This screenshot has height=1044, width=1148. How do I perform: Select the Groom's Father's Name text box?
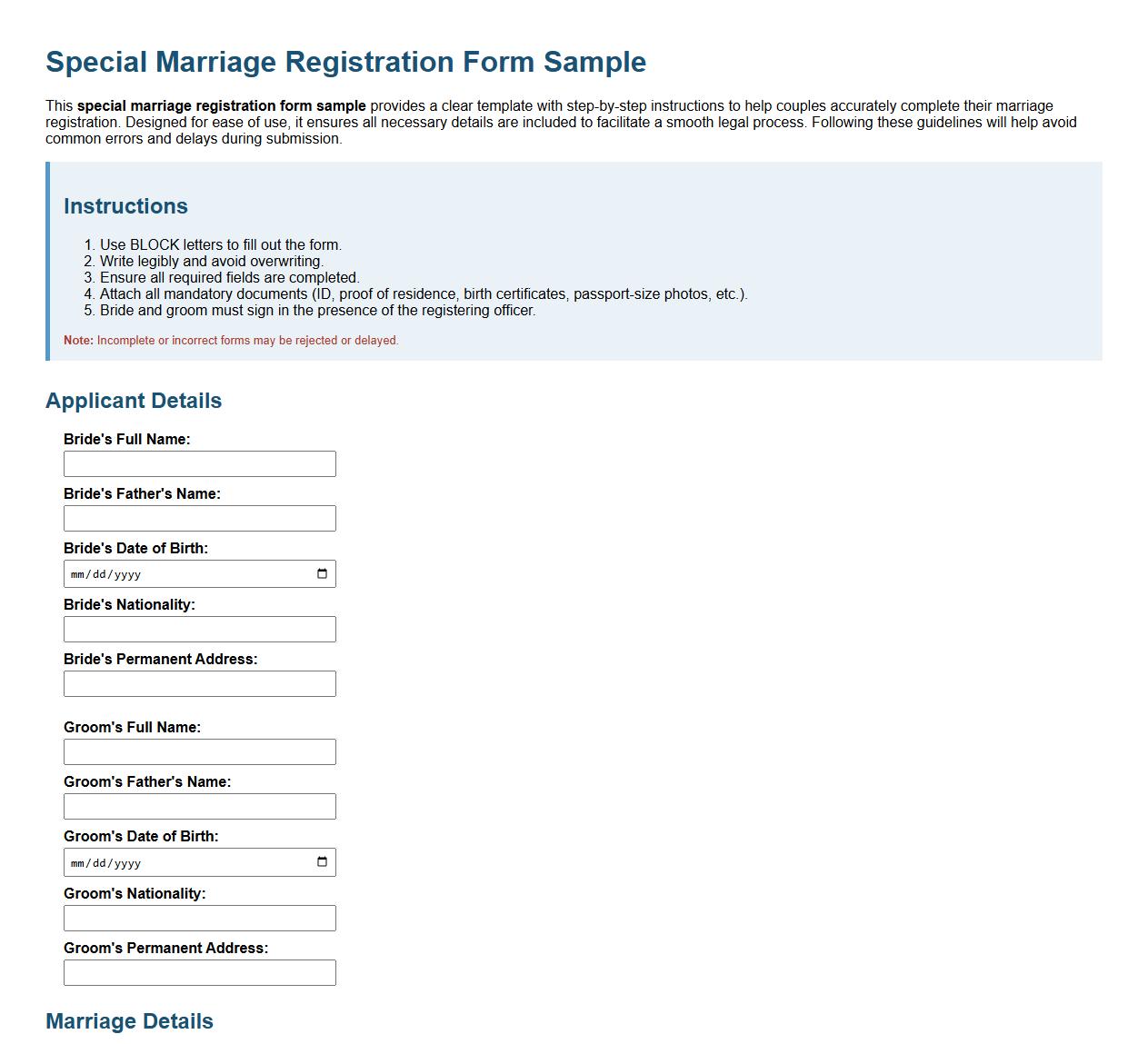pyautogui.click(x=199, y=806)
